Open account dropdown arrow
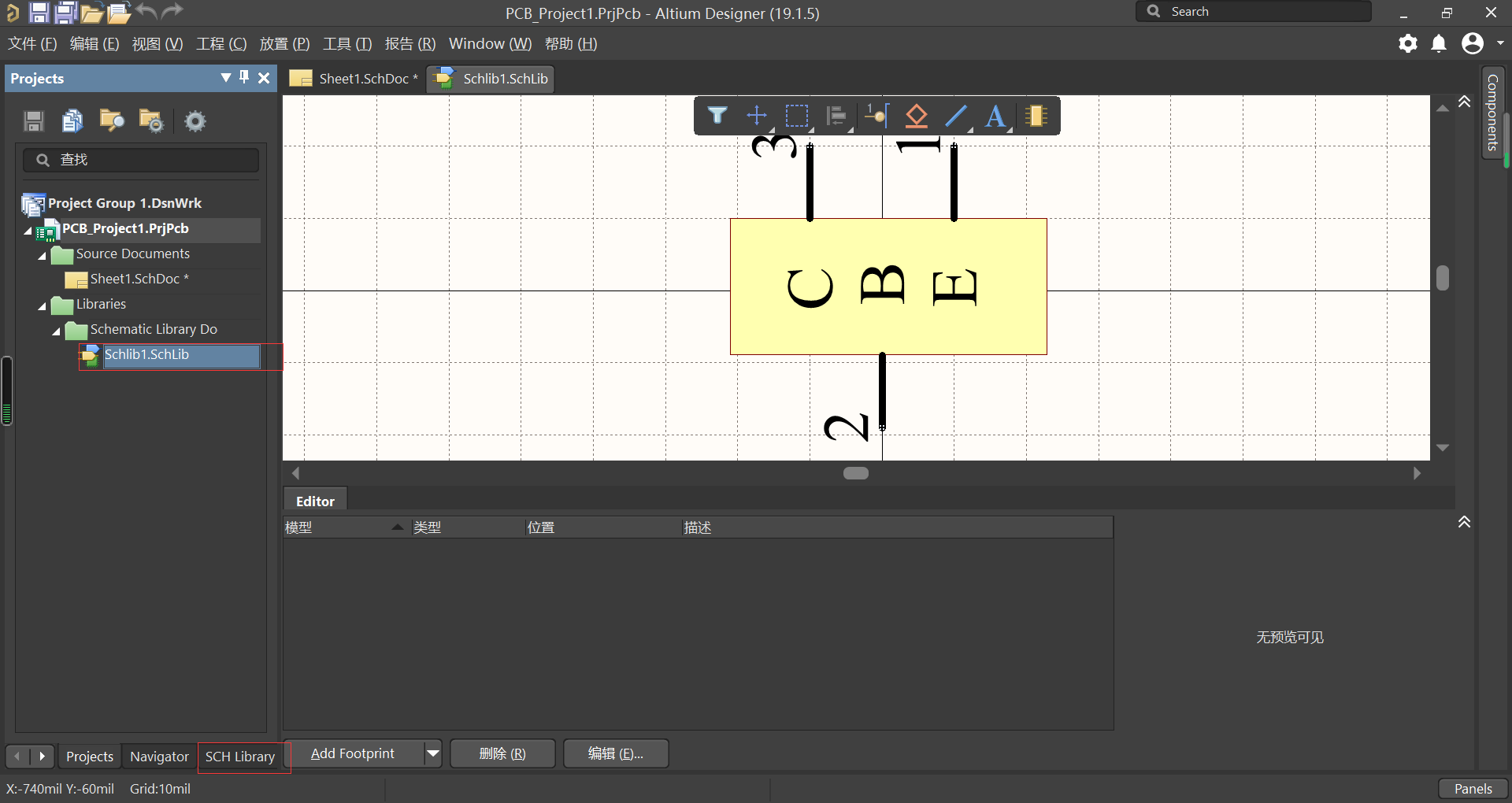The image size is (1512, 803). click(x=1499, y=43)
